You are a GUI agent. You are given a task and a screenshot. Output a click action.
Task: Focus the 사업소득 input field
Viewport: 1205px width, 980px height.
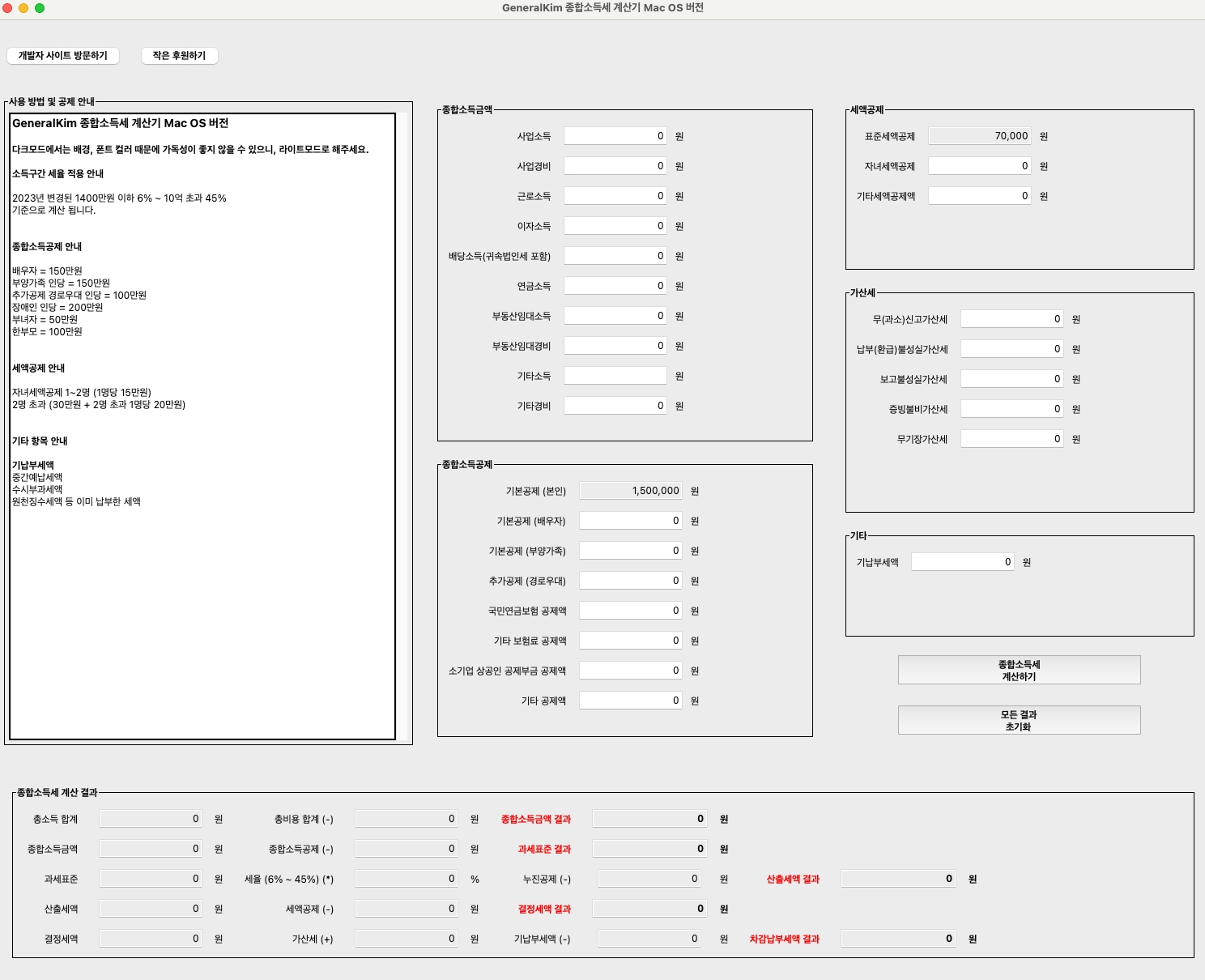615,136
